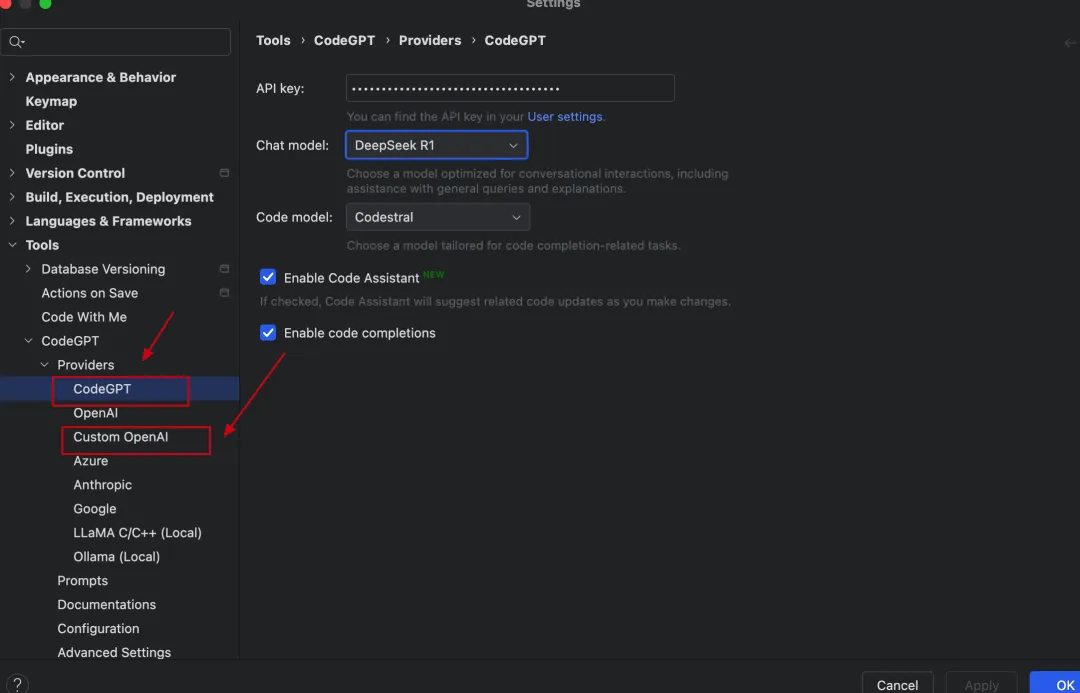Open the help question mark icon

coord(17,684)
